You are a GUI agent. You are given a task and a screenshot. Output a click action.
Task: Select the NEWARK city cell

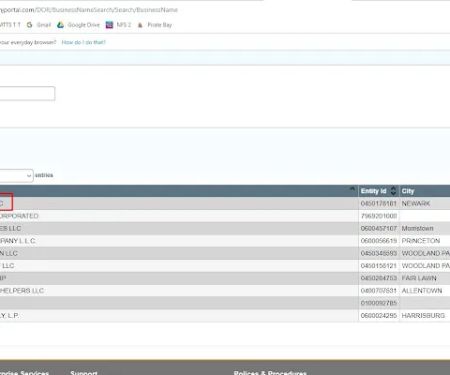click(416, 203)
